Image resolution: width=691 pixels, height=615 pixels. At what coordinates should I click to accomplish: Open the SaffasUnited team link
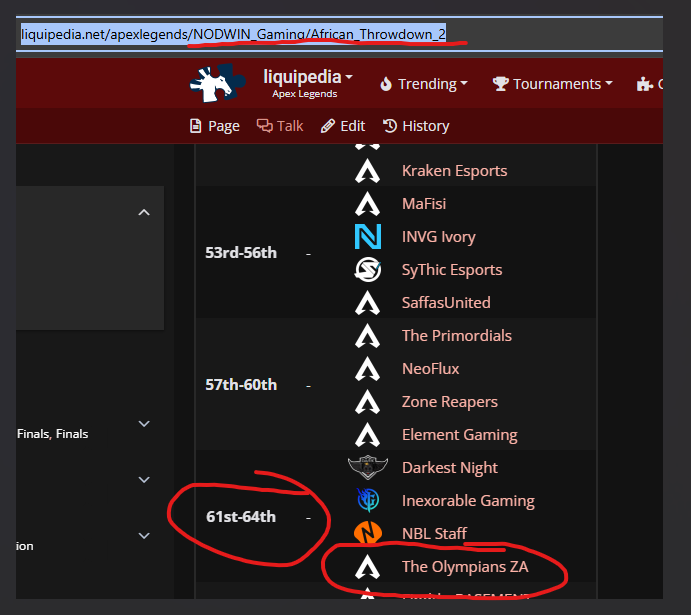coord(446,303)
